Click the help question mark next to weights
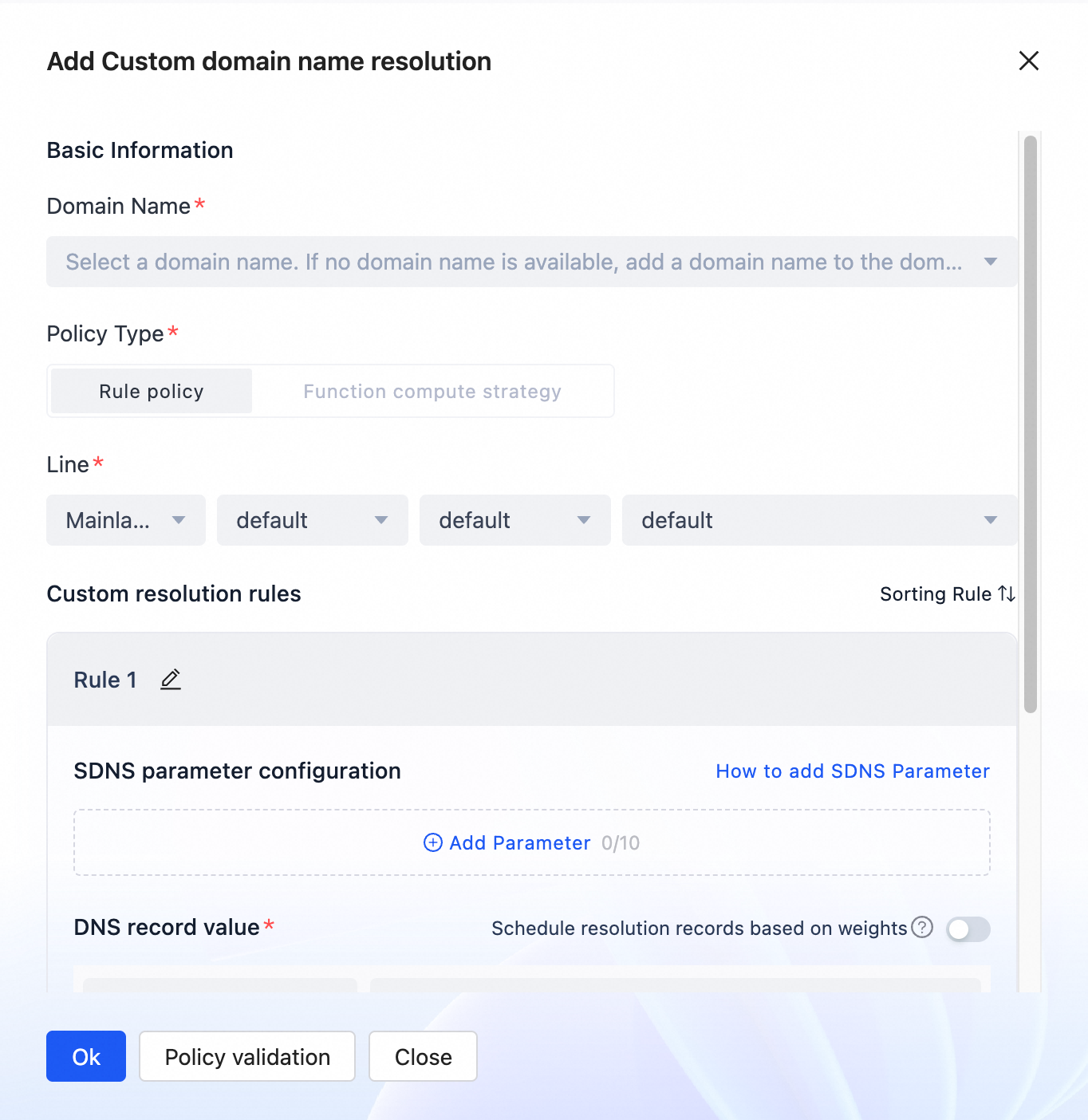This screenshot has width=1088, height=1120. [x=922, y=928]
